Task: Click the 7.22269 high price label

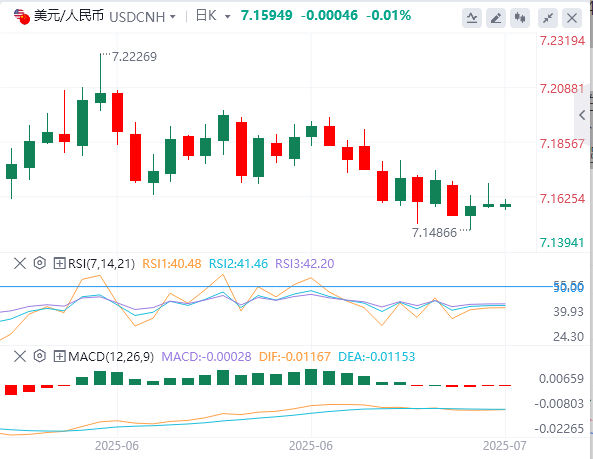Action: 134,57
